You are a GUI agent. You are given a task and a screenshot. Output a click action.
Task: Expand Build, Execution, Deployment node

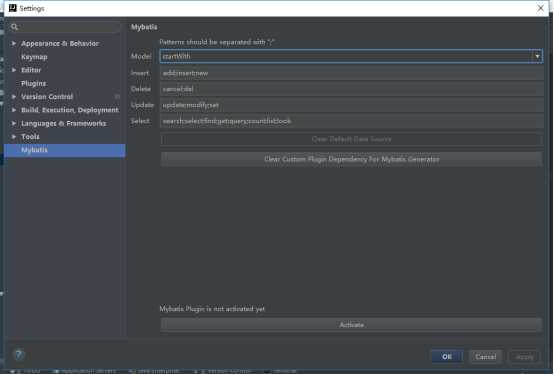pyautogui.click(x=14, y=110)
